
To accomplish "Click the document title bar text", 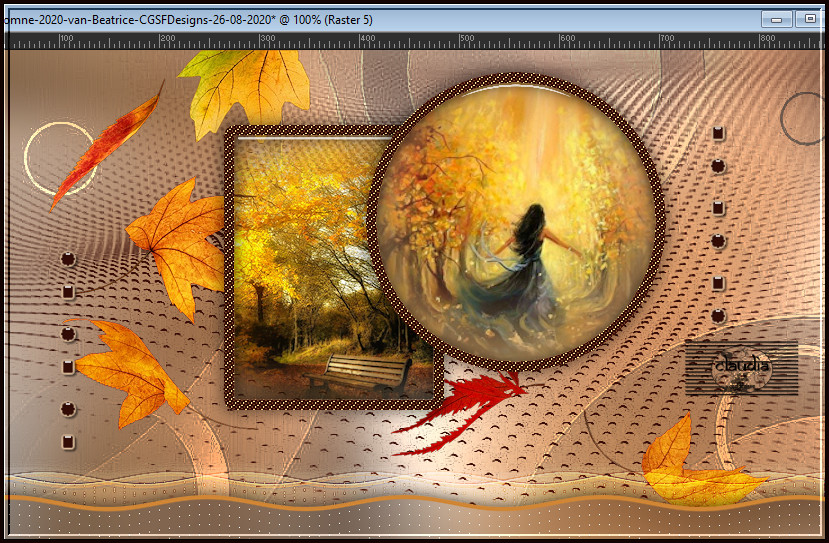I will click(x=188, y=20).
